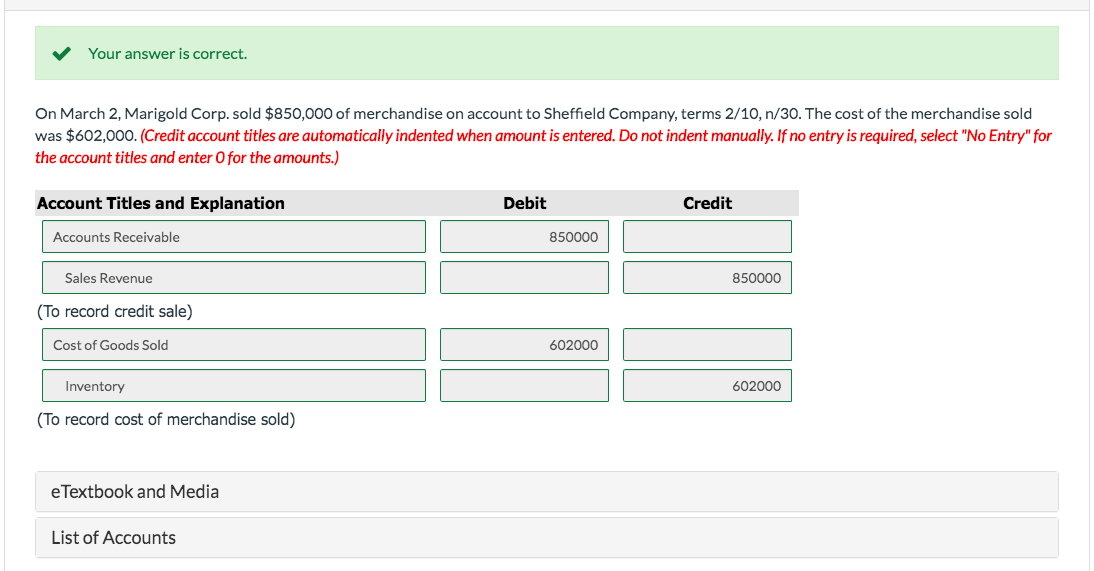Select the Inventory account title field
1094x571 pixels.
(234, 386)
